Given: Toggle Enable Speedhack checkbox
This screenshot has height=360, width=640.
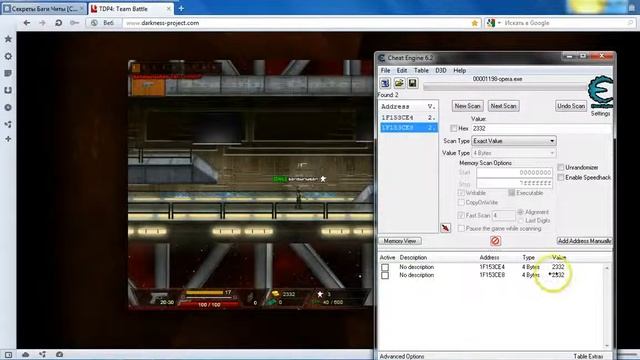Looking at the screenshot, I should [x=561, y=178].
